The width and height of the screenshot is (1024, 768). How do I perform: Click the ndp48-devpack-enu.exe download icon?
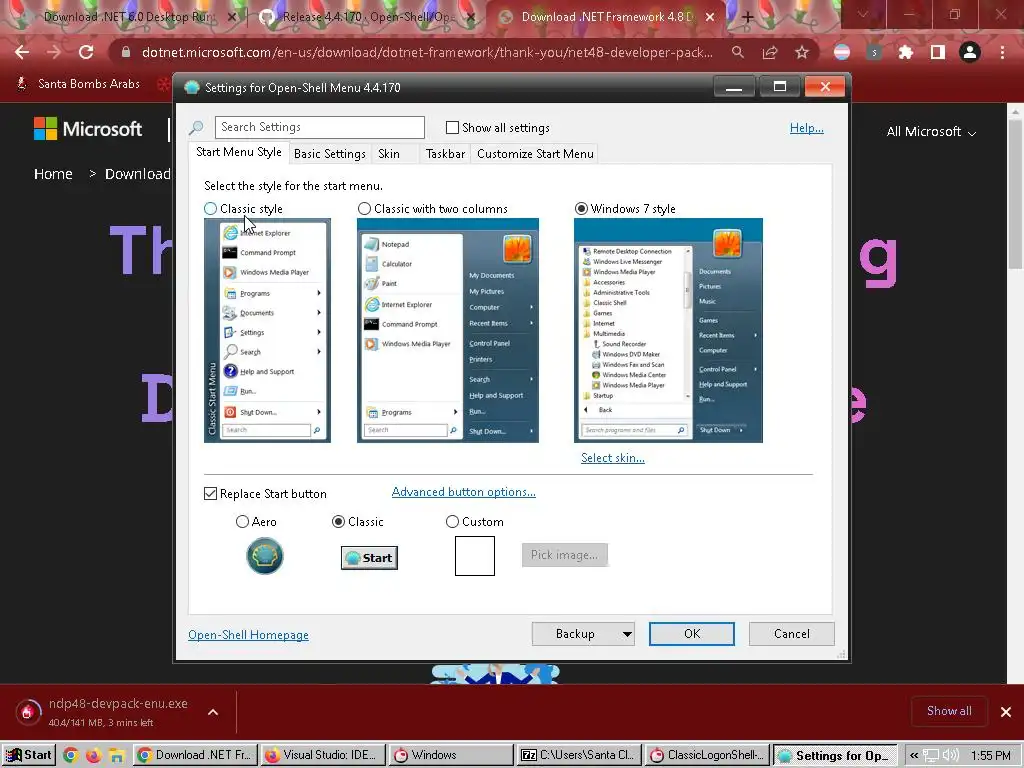[27, 712]
